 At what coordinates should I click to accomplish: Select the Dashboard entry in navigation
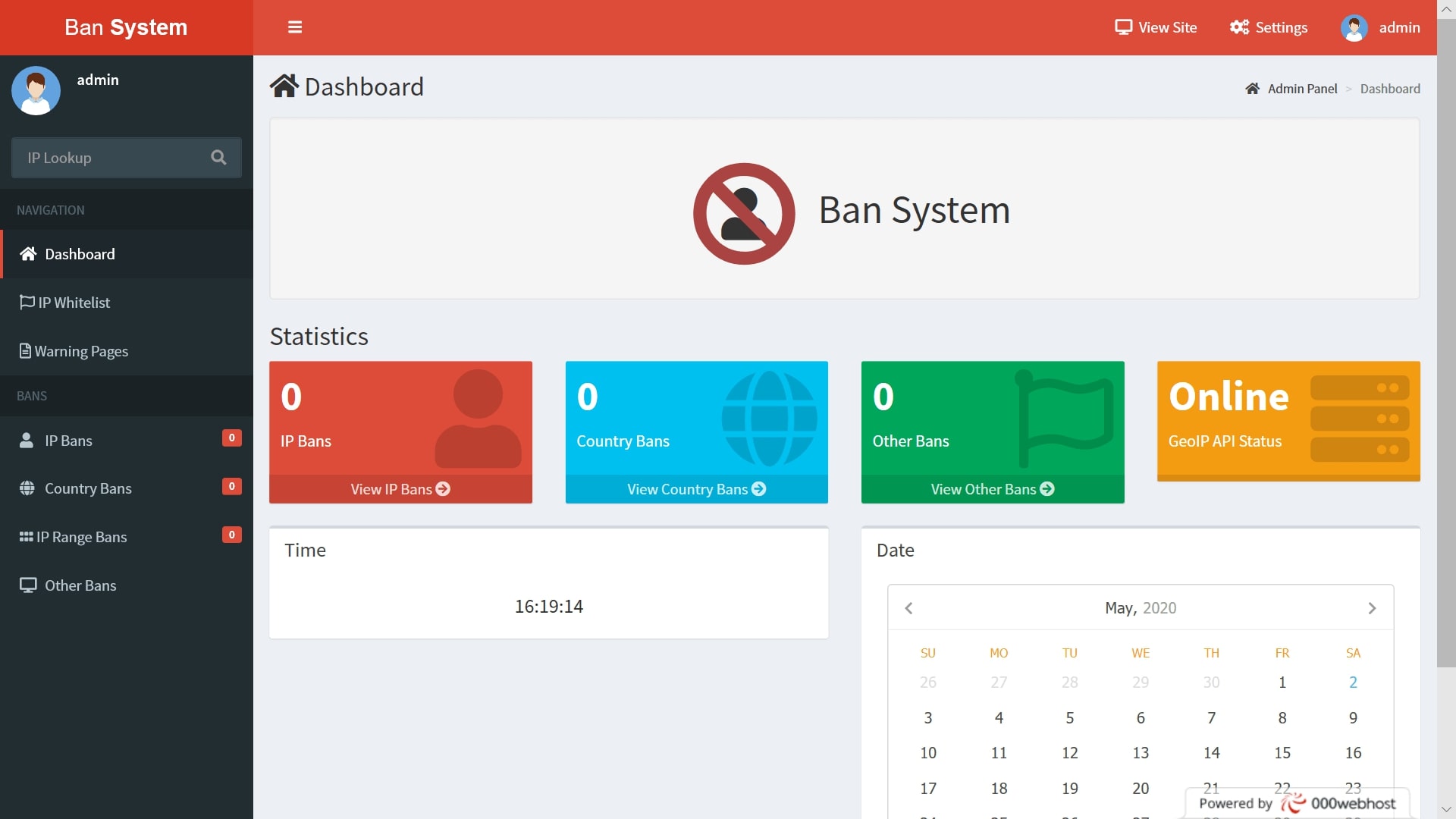[80, 254]
